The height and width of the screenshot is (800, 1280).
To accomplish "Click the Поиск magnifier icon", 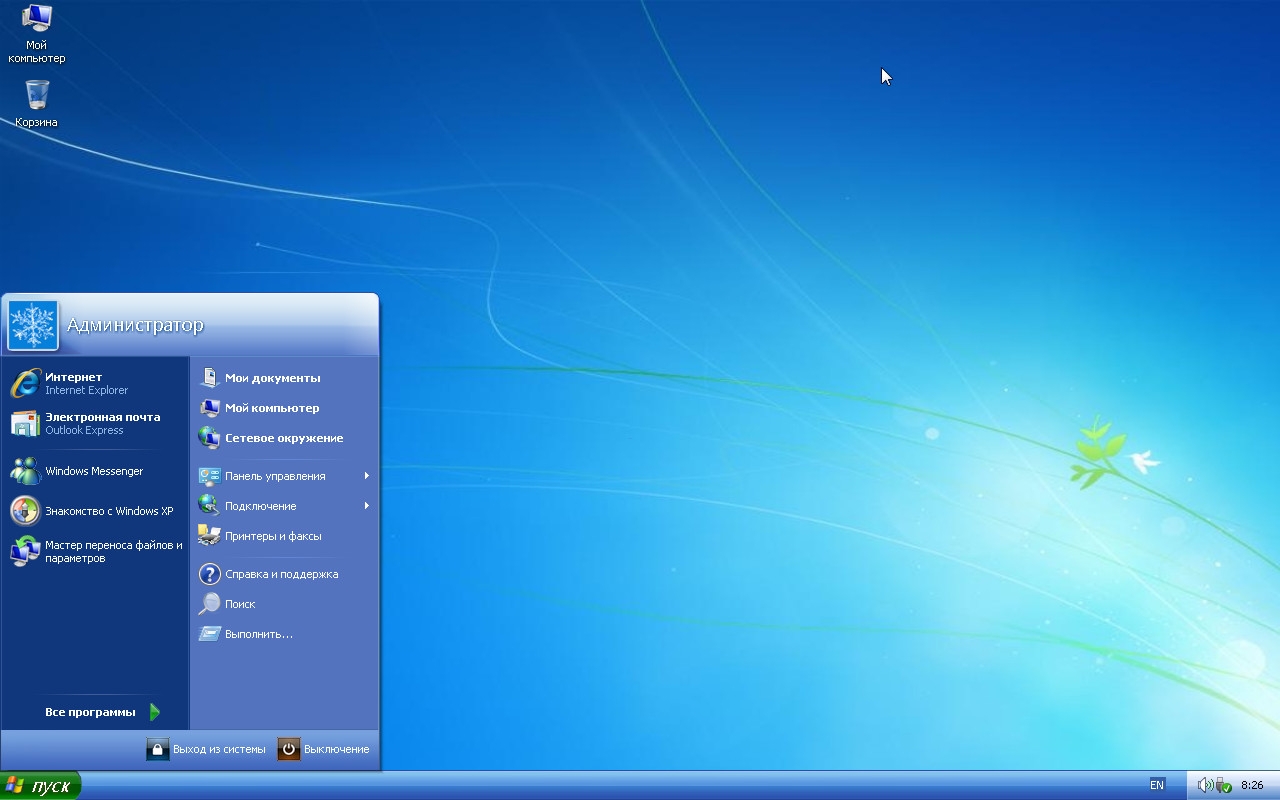I will [x=209, y=604].
